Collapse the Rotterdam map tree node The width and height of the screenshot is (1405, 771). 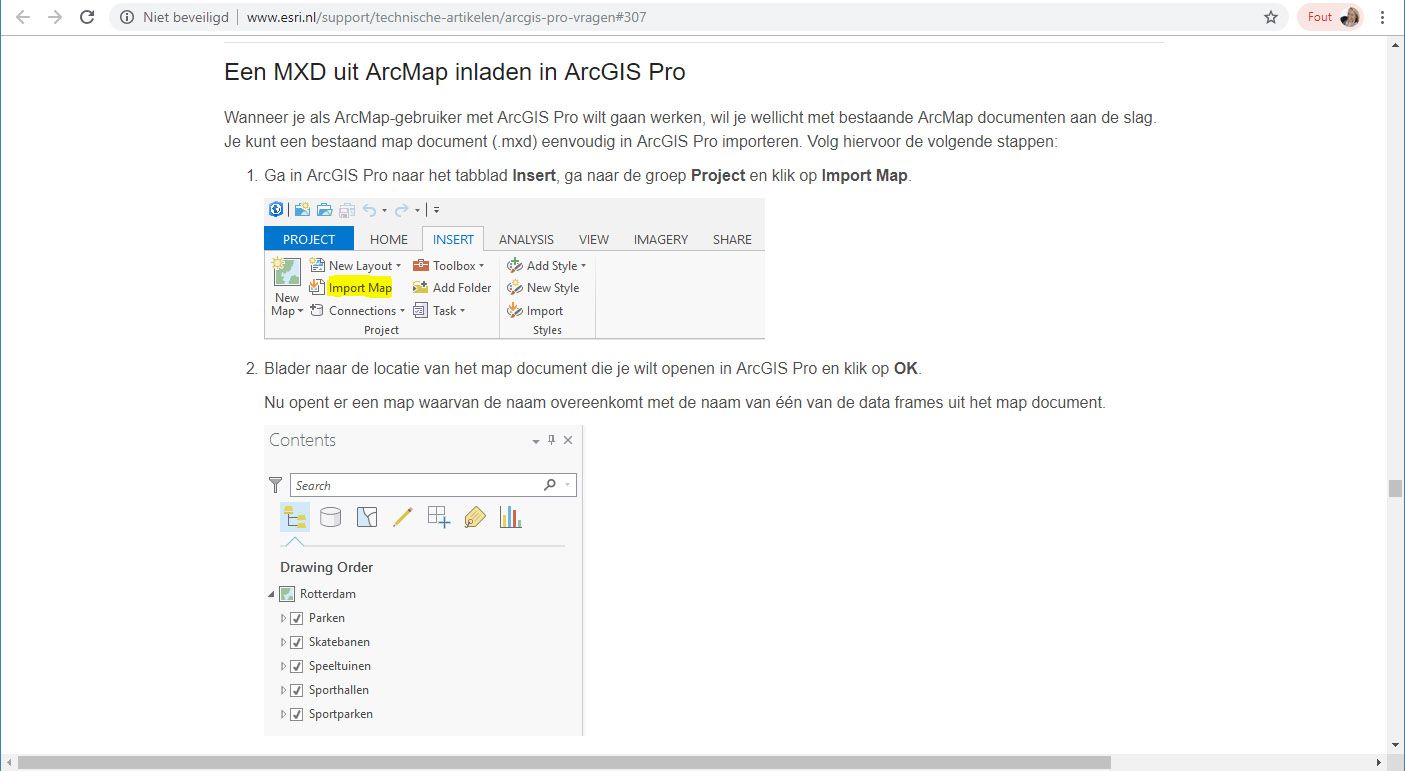tap(271, 594)
